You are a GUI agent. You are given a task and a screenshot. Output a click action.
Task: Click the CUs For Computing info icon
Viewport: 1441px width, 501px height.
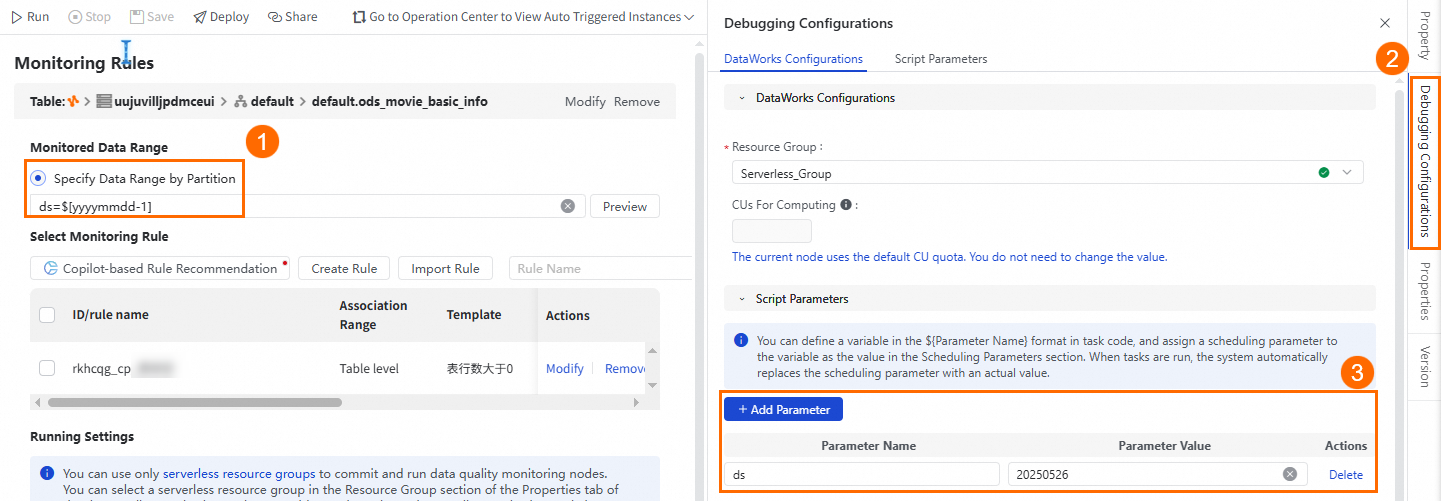pyautogui.click(x=846, y=205)
